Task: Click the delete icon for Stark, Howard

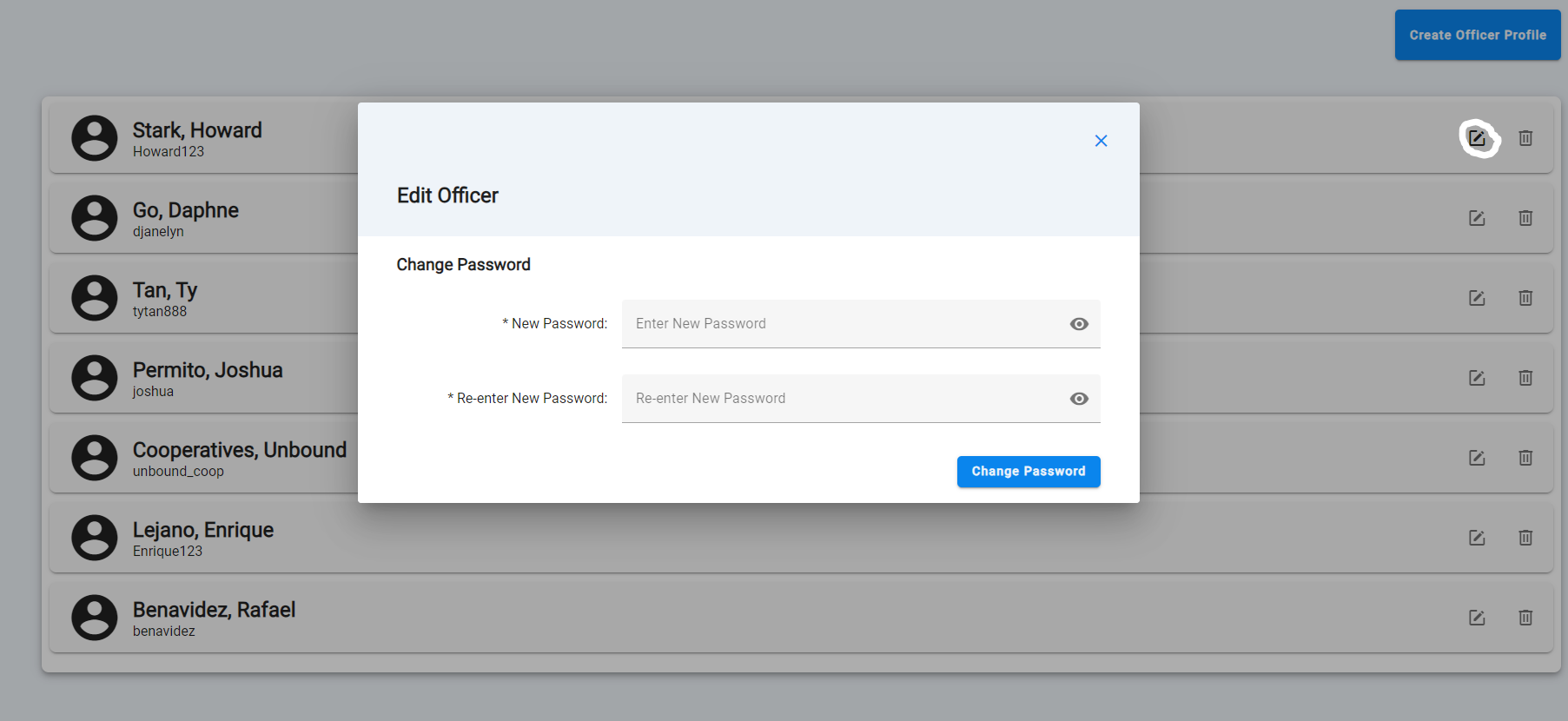Action: [x=1525, y=138]
